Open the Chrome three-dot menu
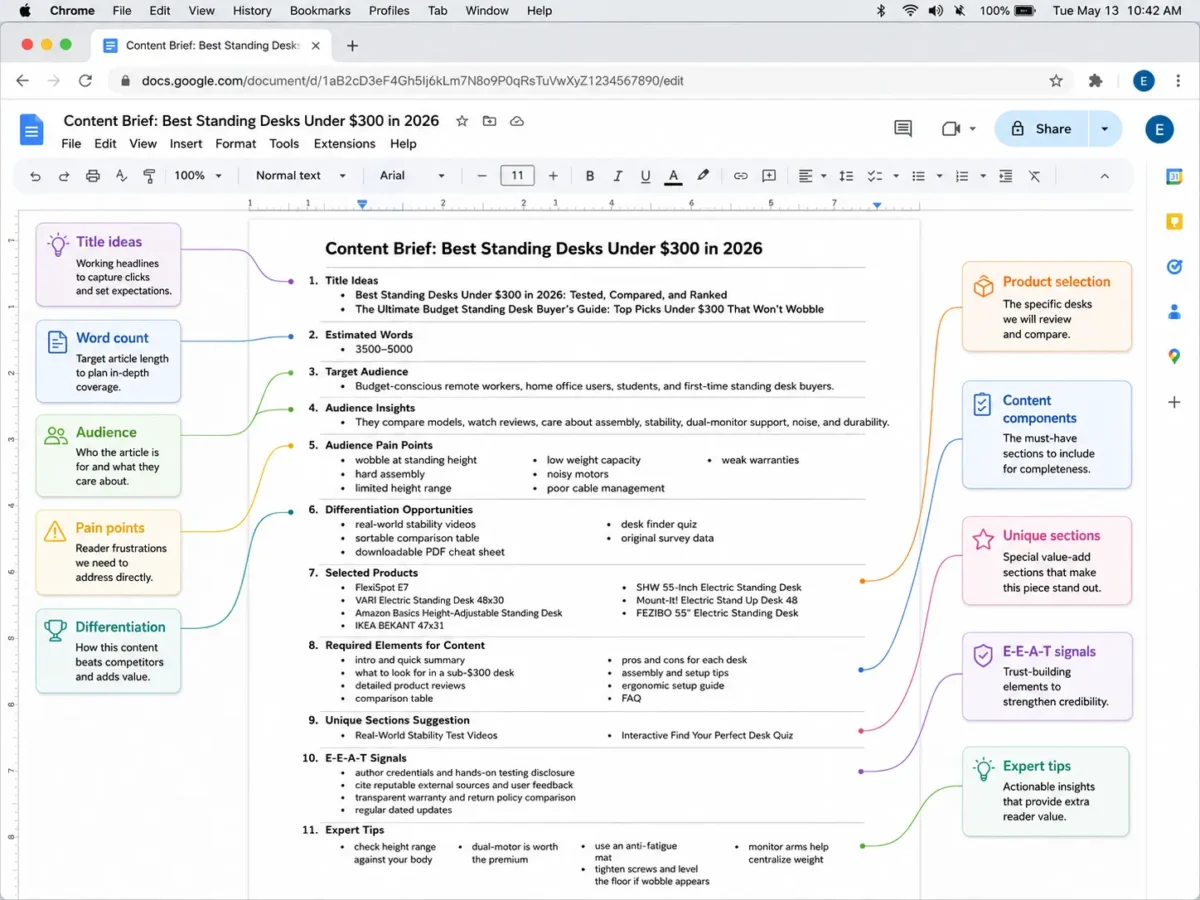This screenshot has height=900, width=1200. click(x=1177, y=81)
